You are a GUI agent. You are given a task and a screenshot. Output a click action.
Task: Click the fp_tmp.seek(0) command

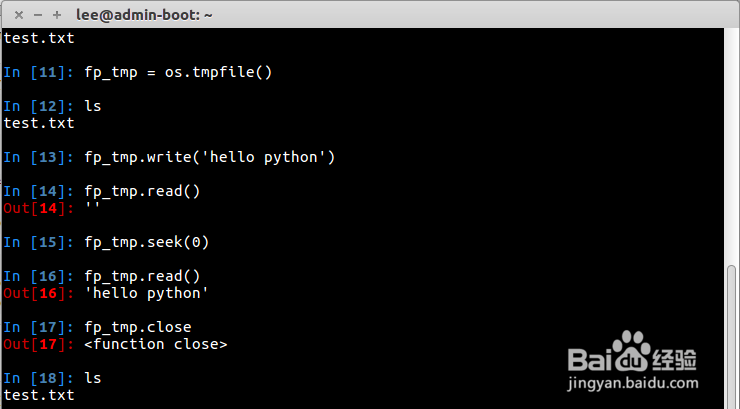pyautogui.click(x=146, y=242)
